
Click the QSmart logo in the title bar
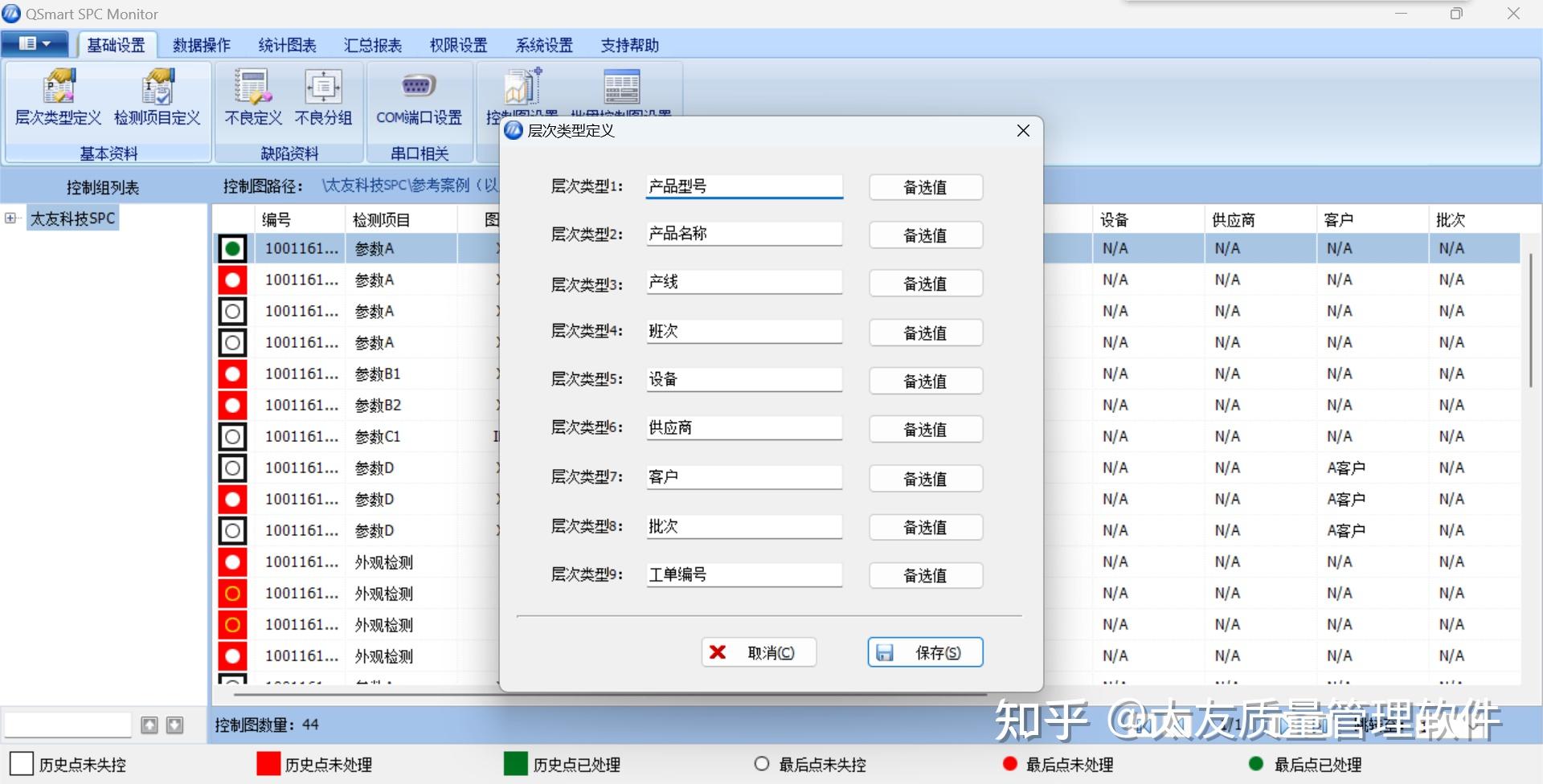10,13
